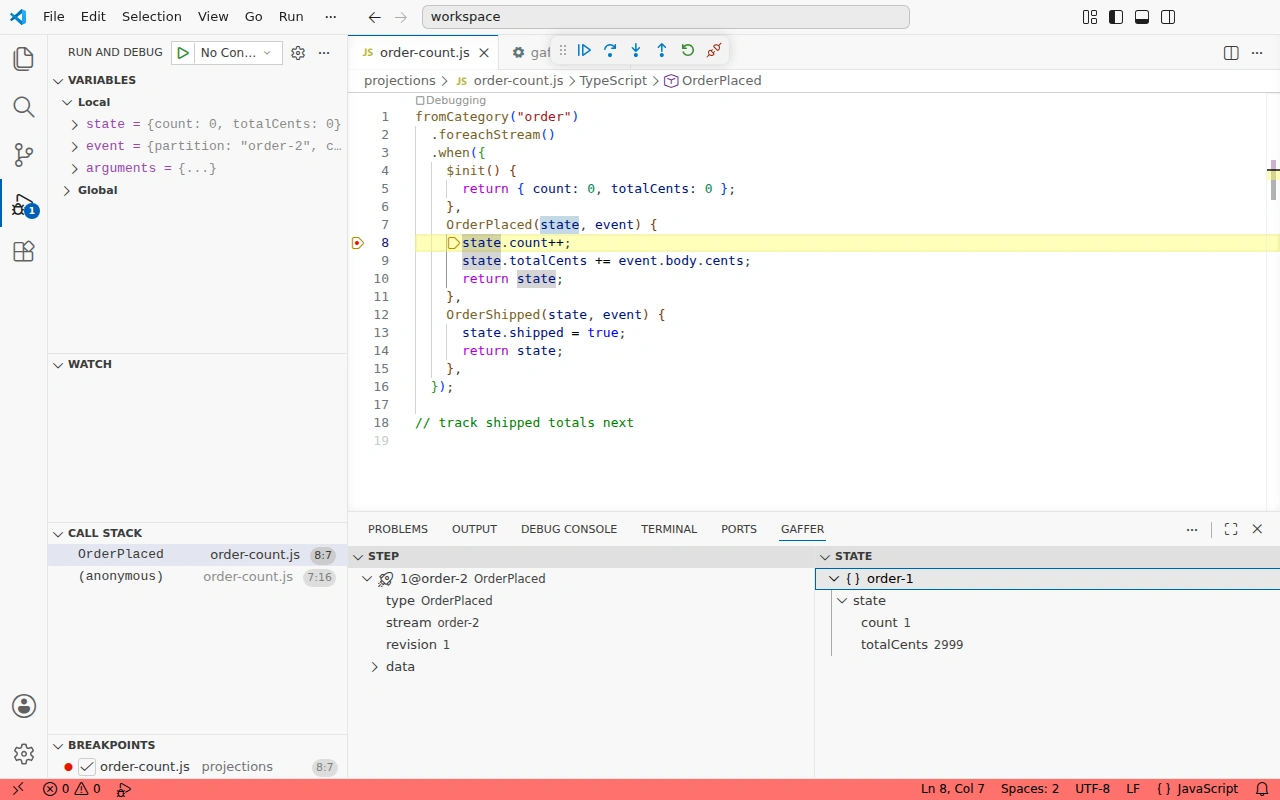
Task: Open the Manage gear in activity bar
Action: click(x=24, y=754)
